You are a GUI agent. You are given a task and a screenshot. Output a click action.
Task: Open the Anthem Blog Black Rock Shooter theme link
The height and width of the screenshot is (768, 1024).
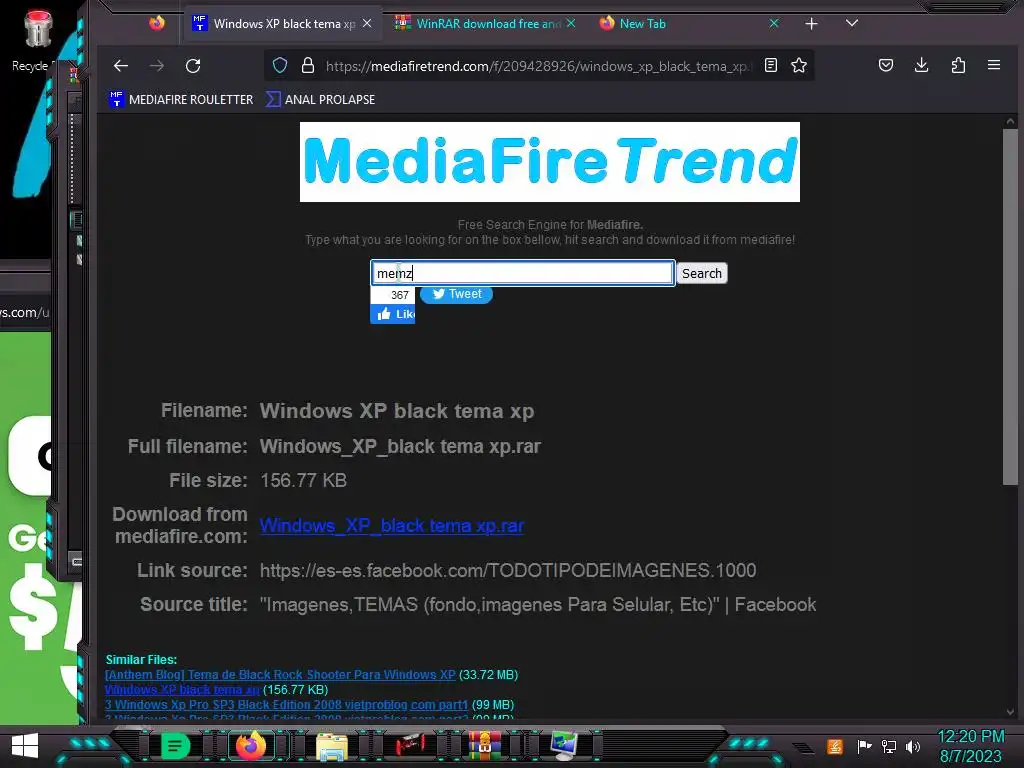coord(280,675)
